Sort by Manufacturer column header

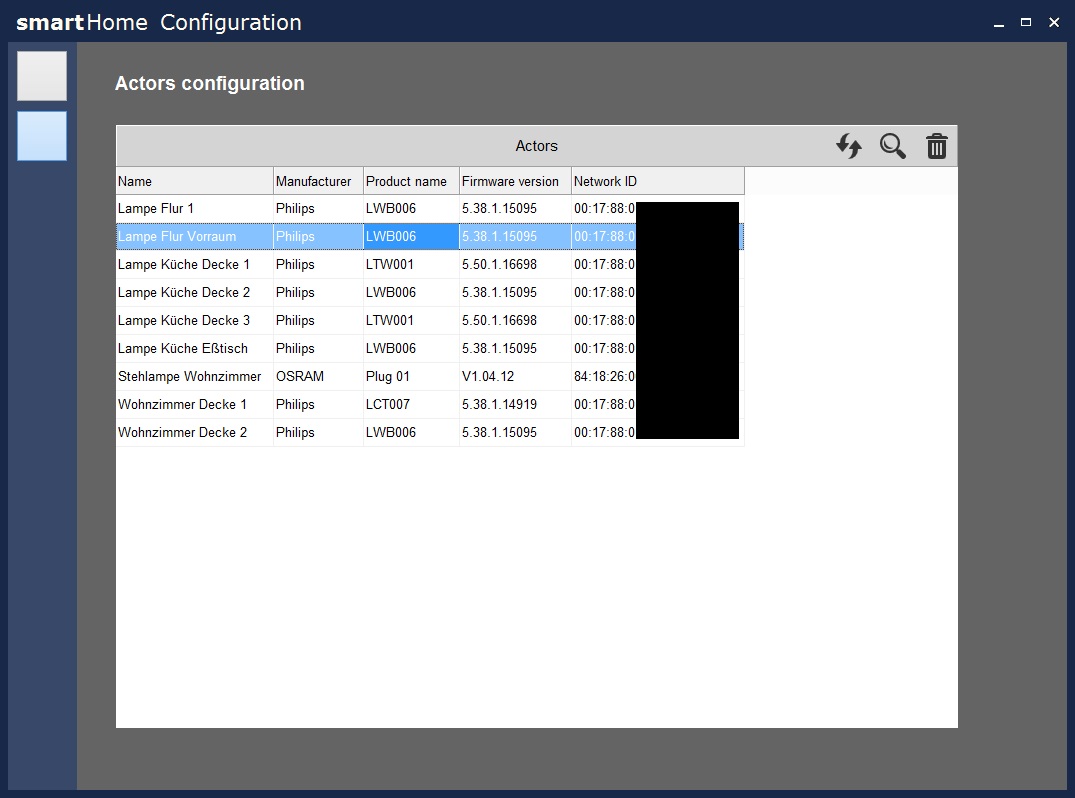pos(317,181)
